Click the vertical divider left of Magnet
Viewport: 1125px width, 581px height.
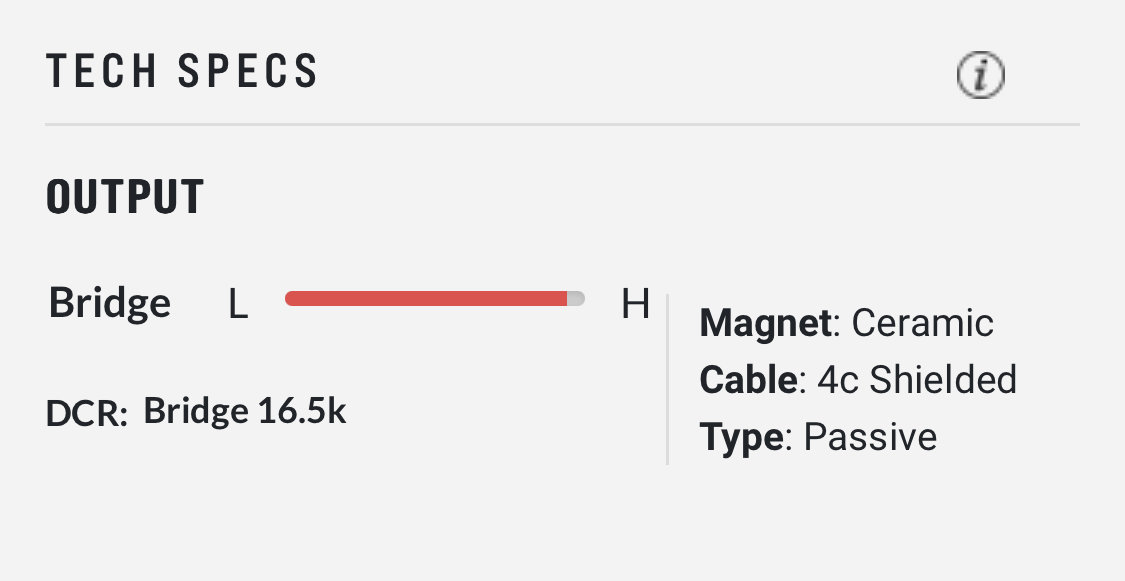pos(667,379)
